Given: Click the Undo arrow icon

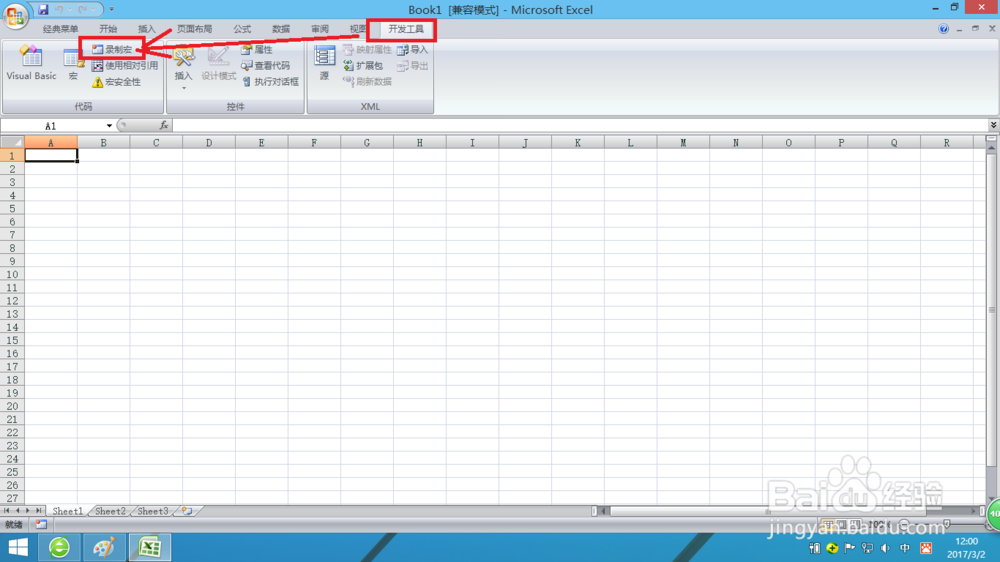Looking at the screenshot, I should 59,9.
